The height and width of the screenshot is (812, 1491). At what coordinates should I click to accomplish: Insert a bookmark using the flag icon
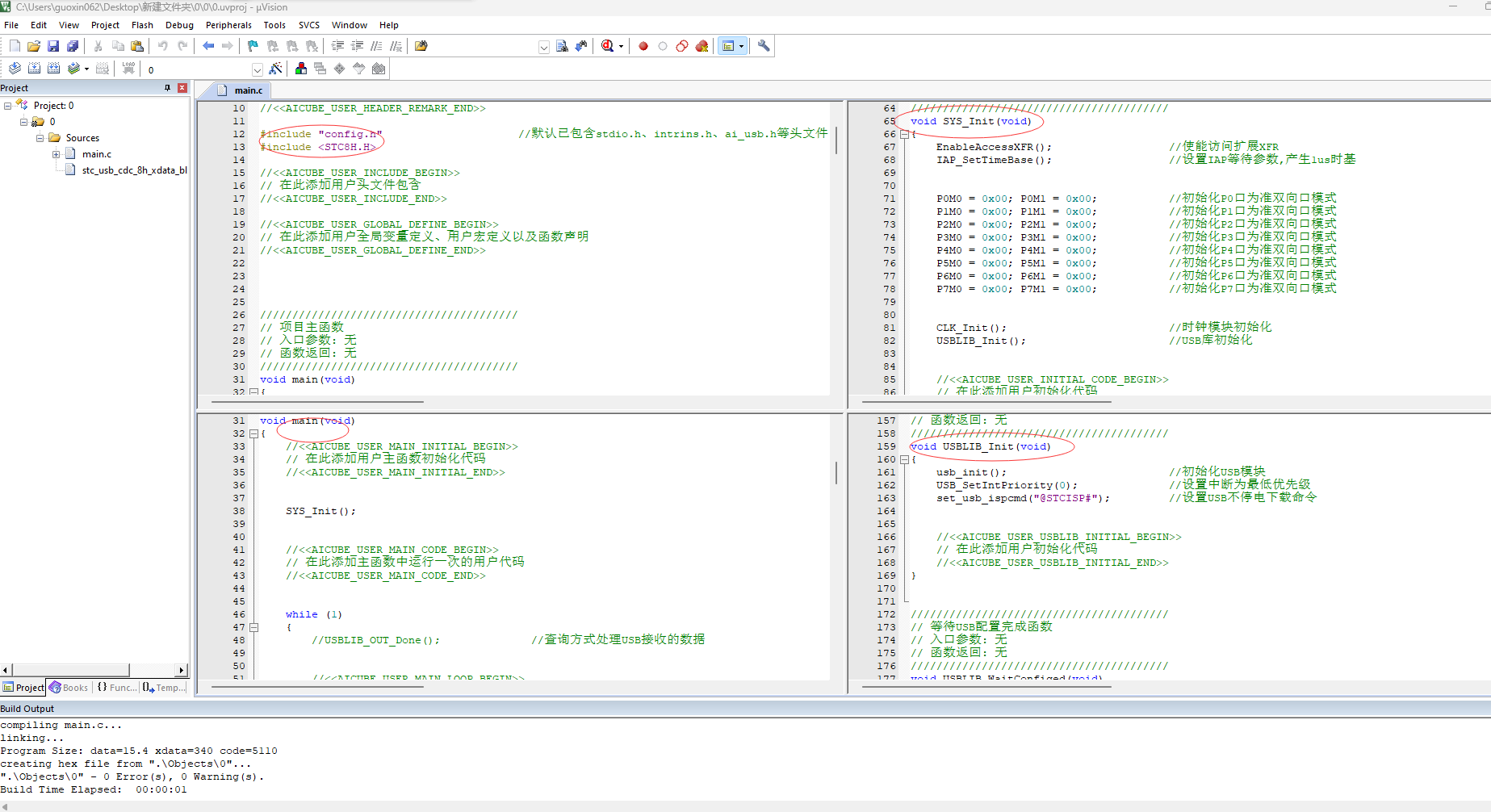click(x=253, y=46)
